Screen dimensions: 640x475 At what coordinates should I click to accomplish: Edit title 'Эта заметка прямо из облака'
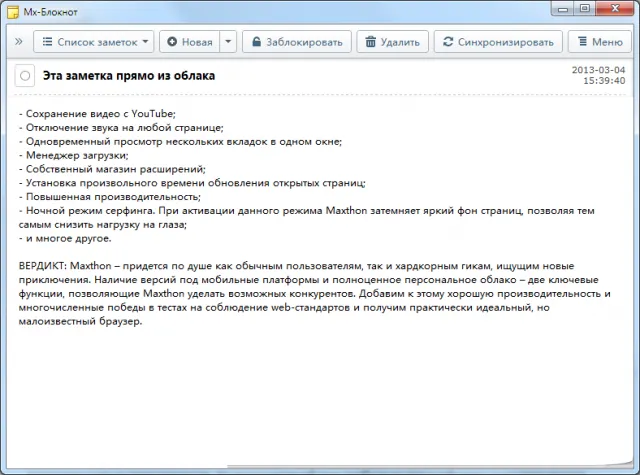[129, 76]
